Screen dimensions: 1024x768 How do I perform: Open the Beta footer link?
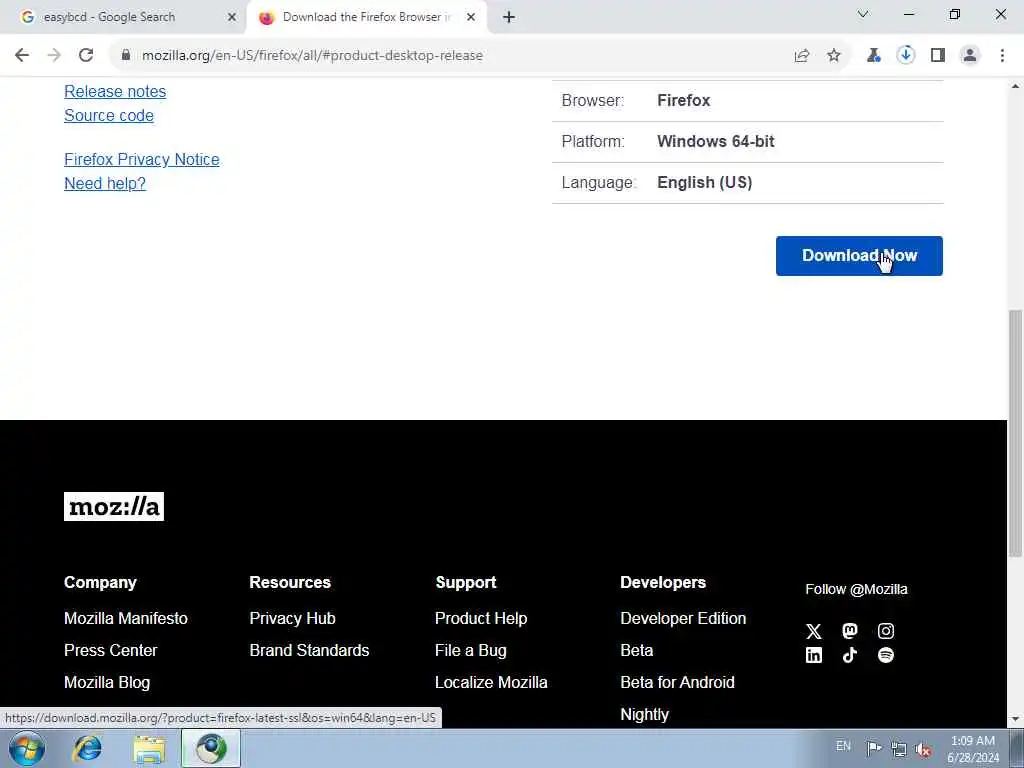637,650
